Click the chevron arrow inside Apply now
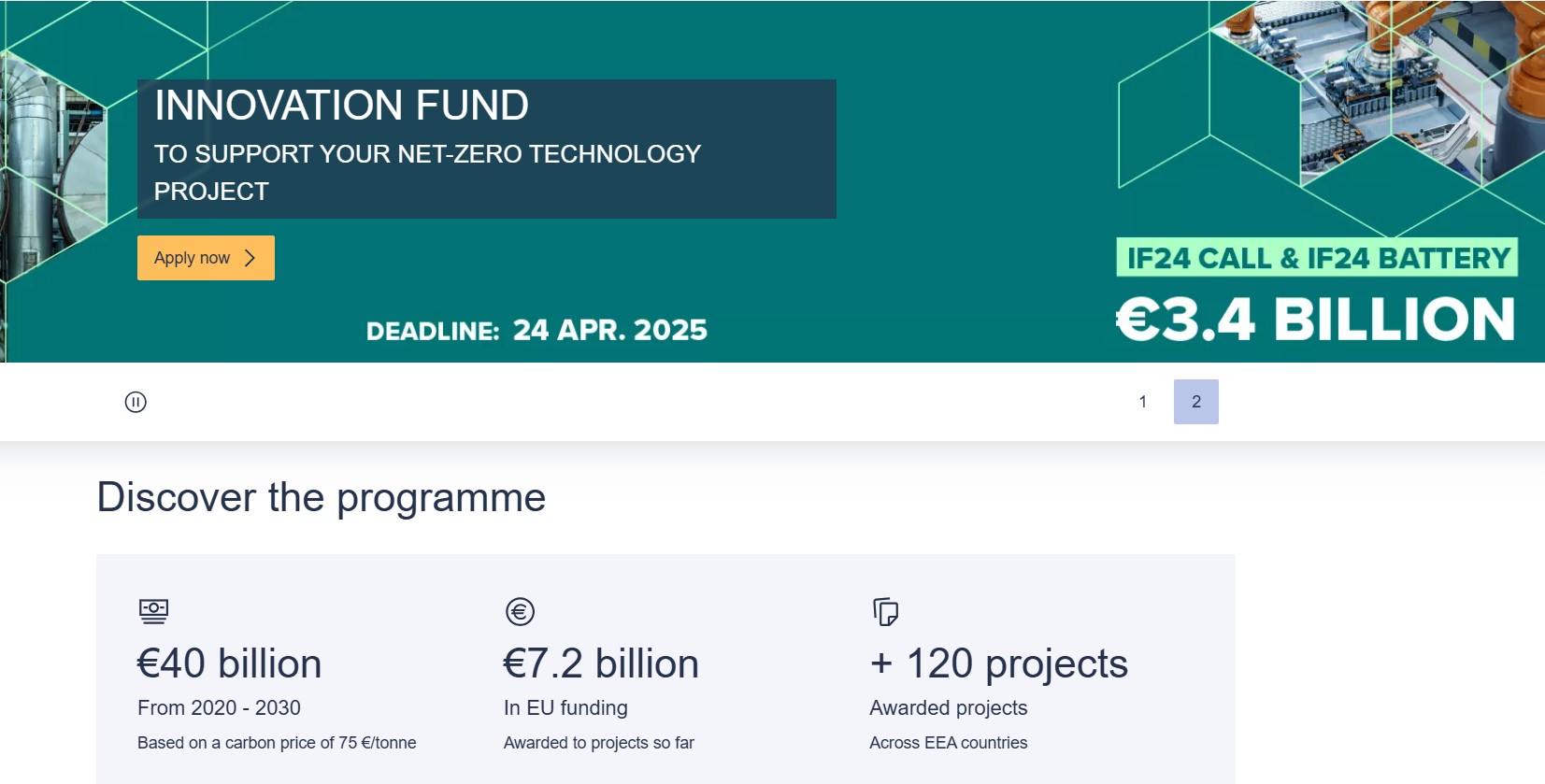Screen dimensions: 1545x784 click(x=250, y=258)
